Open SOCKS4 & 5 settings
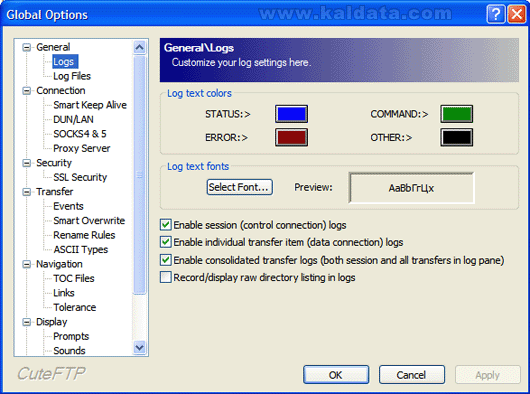 80,134
